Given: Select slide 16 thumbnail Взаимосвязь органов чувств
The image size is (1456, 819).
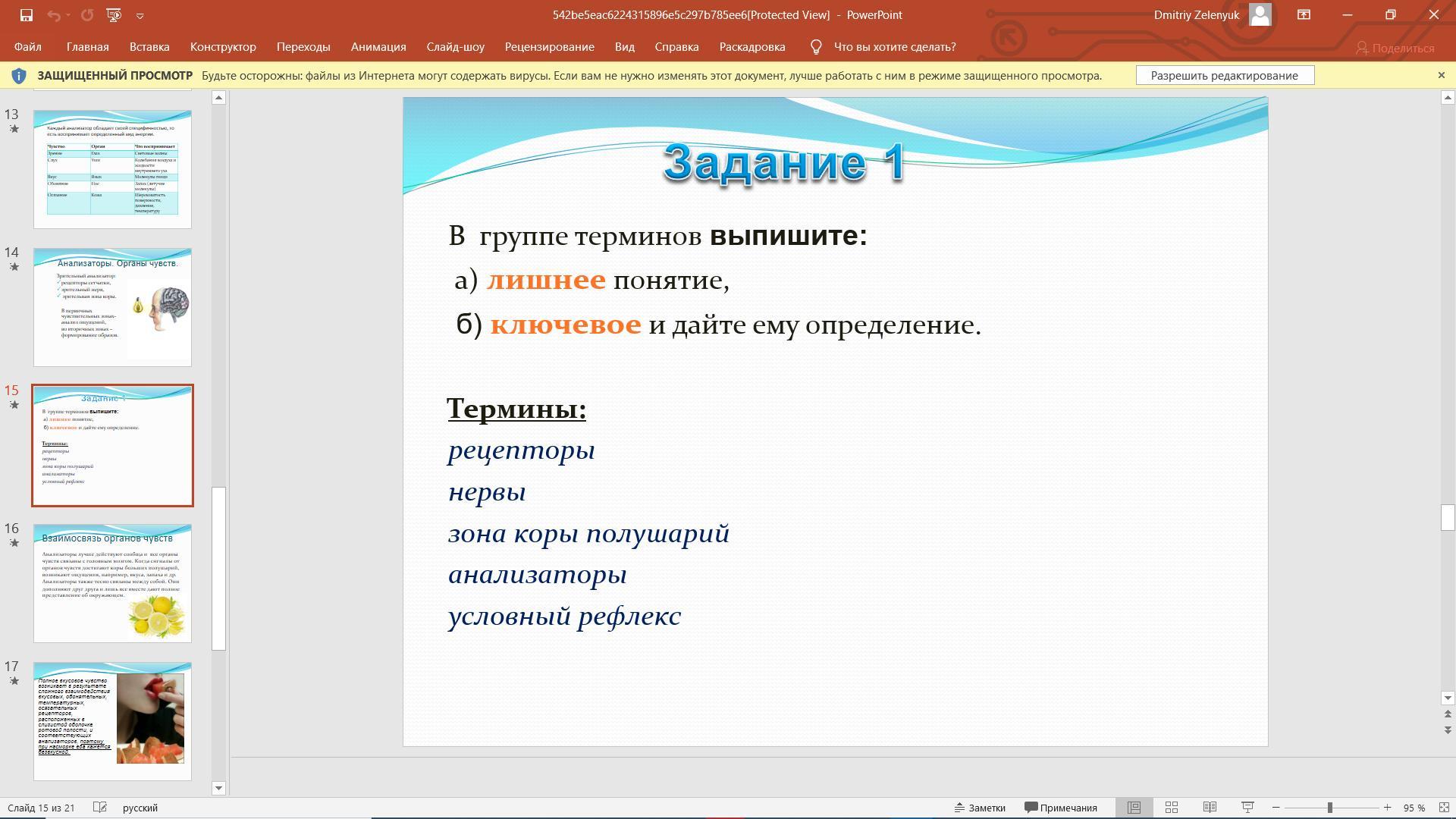Looking at the screenshot, I should [112, 583].
